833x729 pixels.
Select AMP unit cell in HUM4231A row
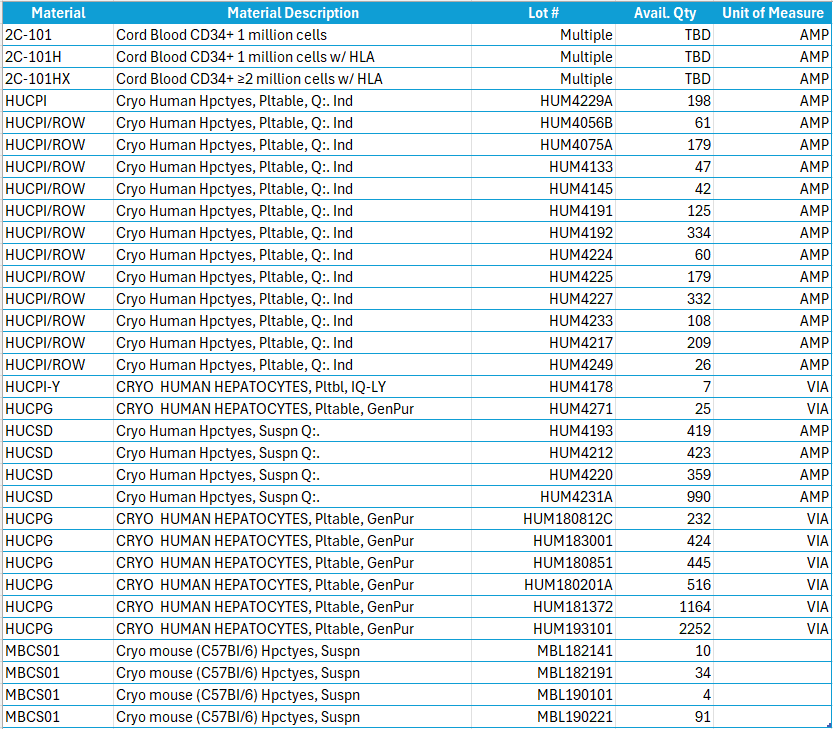[x=772, y=497]
